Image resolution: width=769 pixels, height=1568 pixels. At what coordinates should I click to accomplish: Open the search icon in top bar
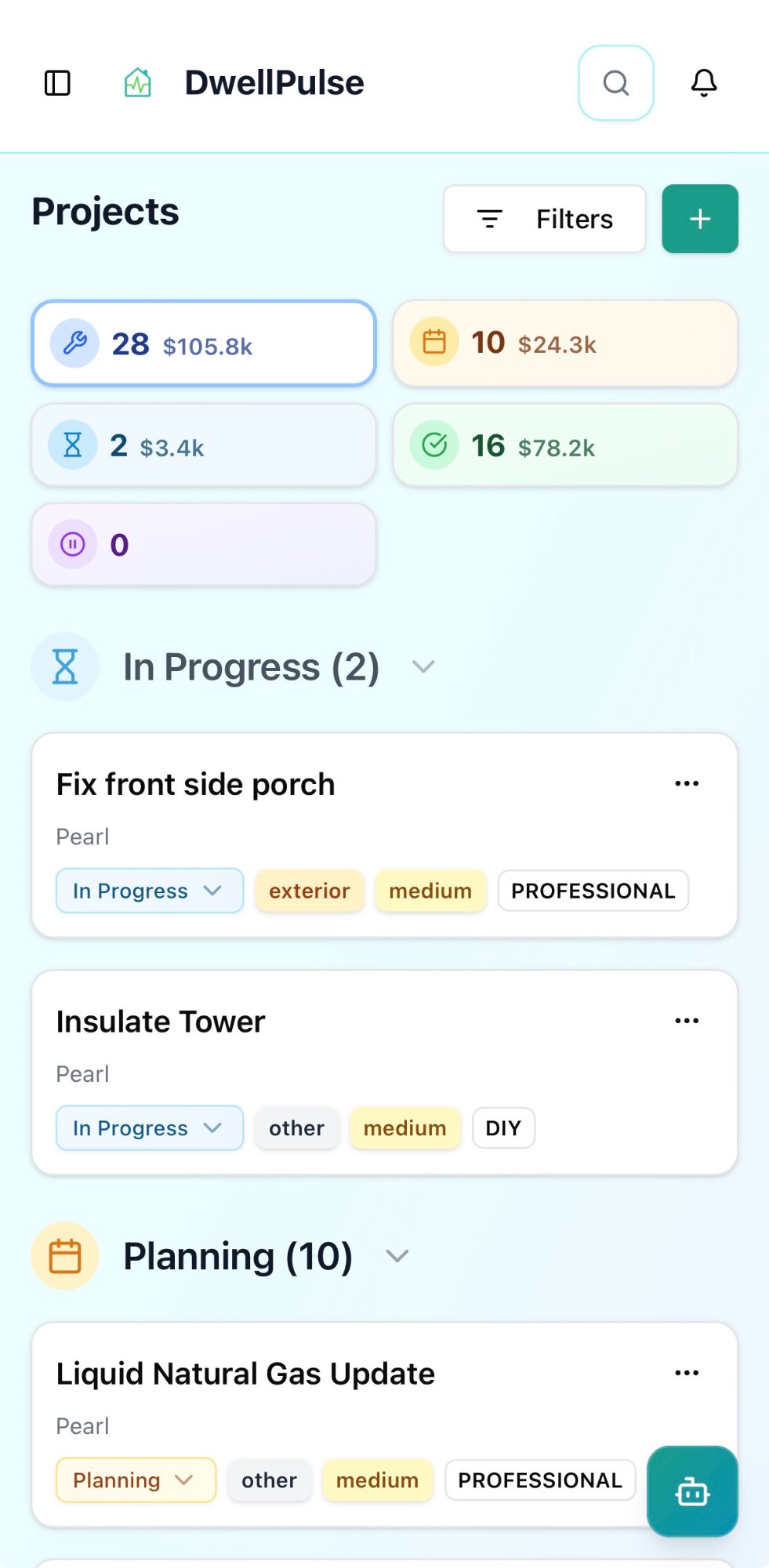pyautogui.click(x=615, y=83)
